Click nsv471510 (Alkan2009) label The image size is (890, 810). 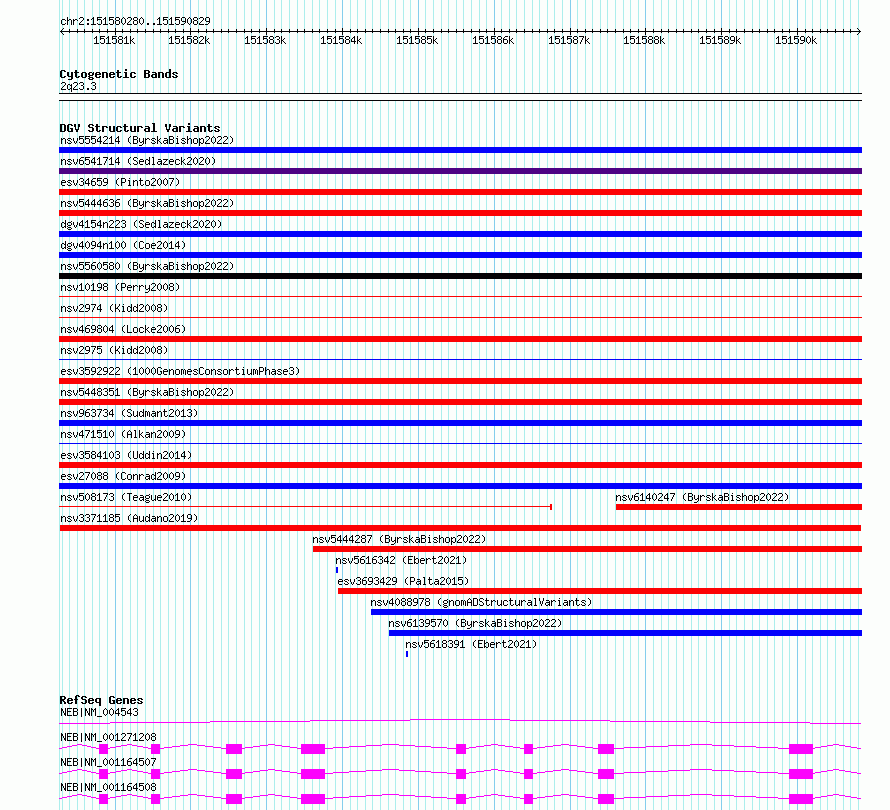point(123,434)
